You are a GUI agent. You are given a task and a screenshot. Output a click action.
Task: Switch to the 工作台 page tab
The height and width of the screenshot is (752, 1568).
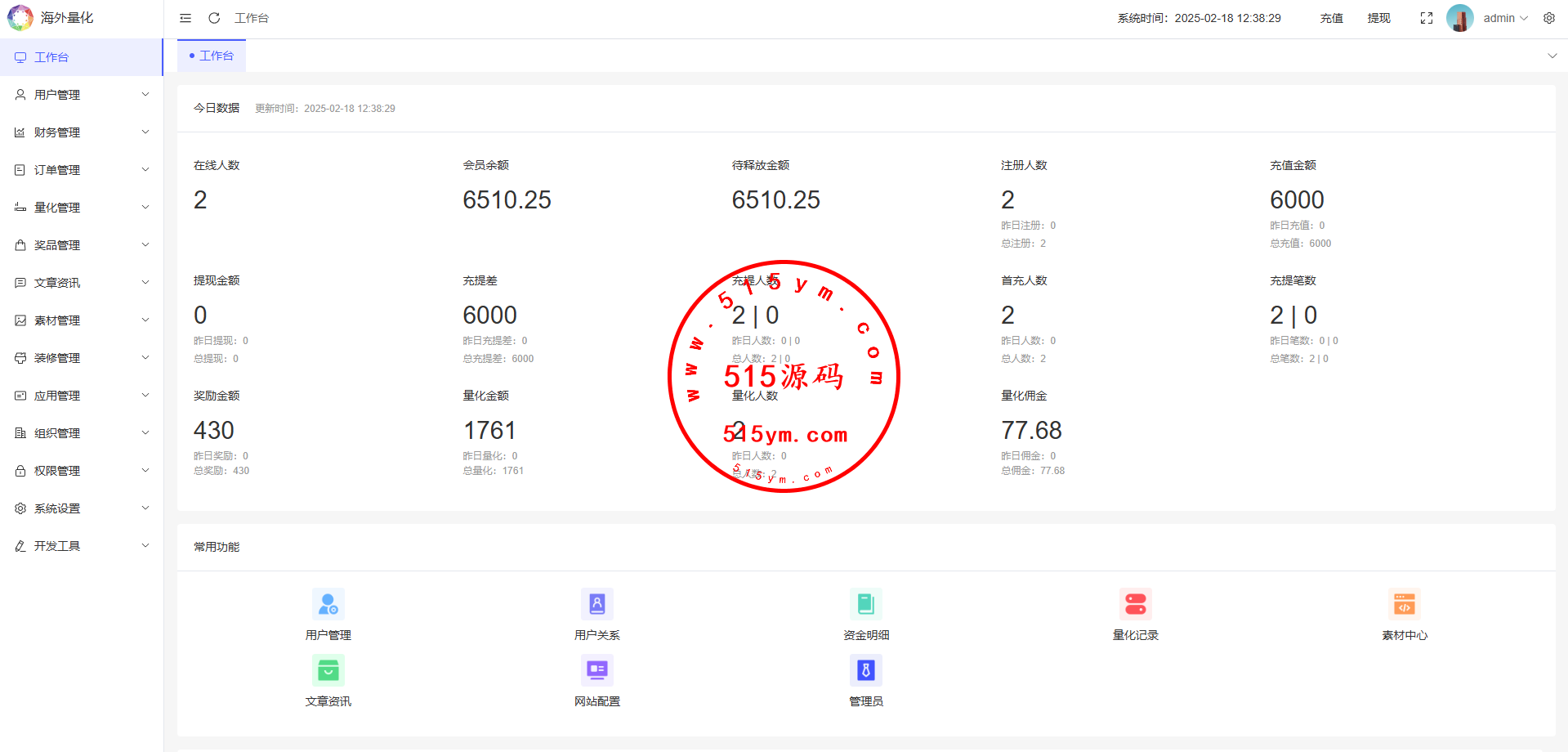click(x=212, y=56)
